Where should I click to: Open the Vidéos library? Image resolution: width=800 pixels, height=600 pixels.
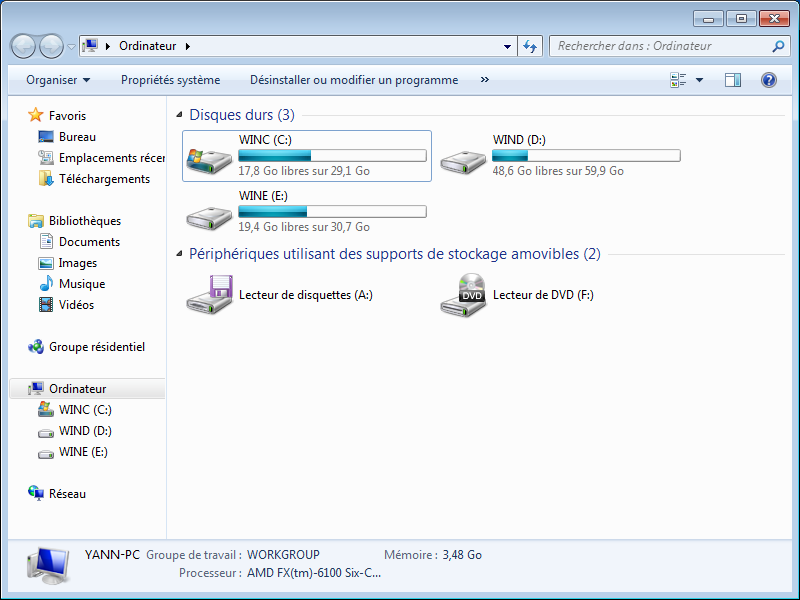[x=76, y=305]
